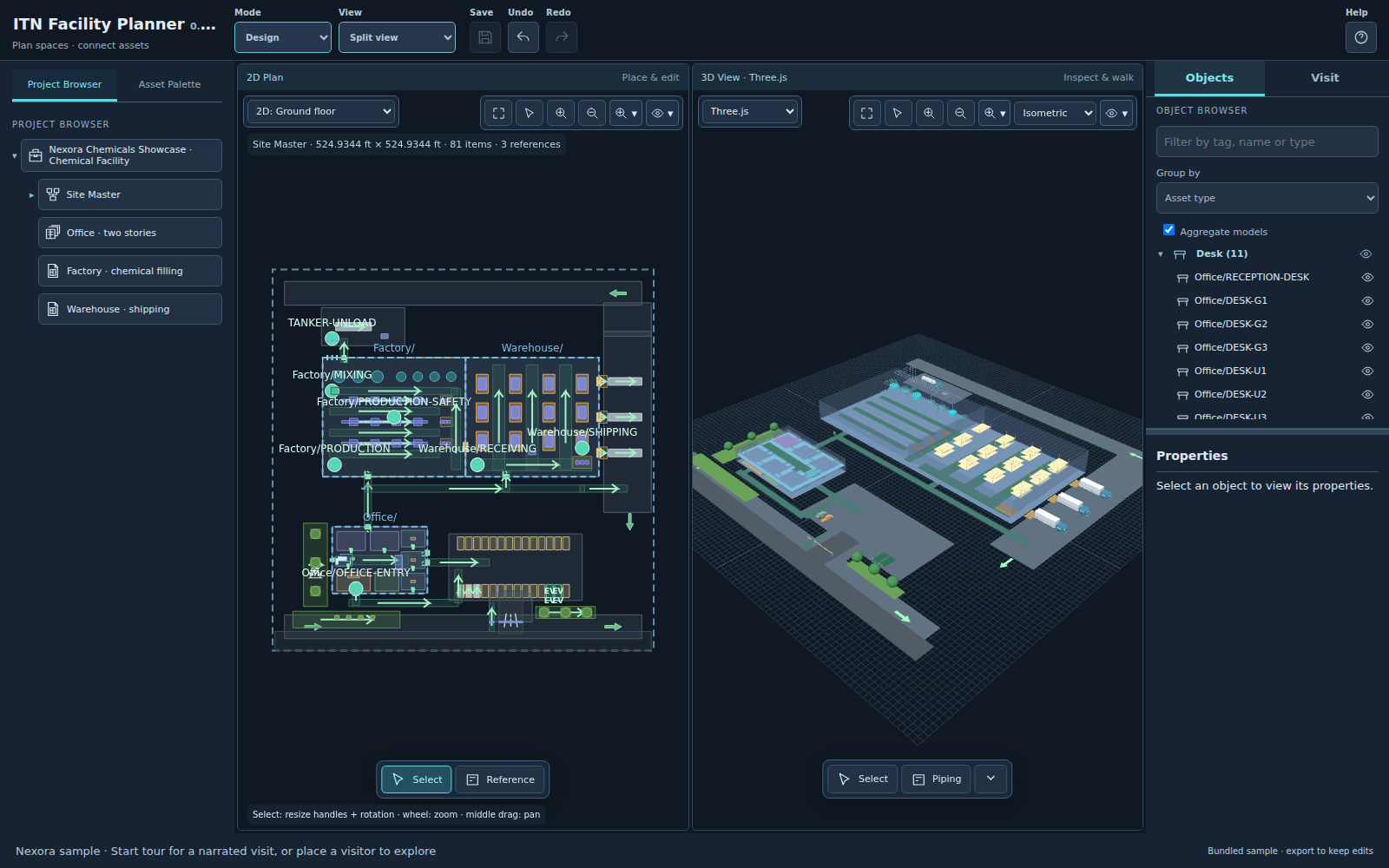Toggle visibility of Desk (11) group

pos(1366,254)
